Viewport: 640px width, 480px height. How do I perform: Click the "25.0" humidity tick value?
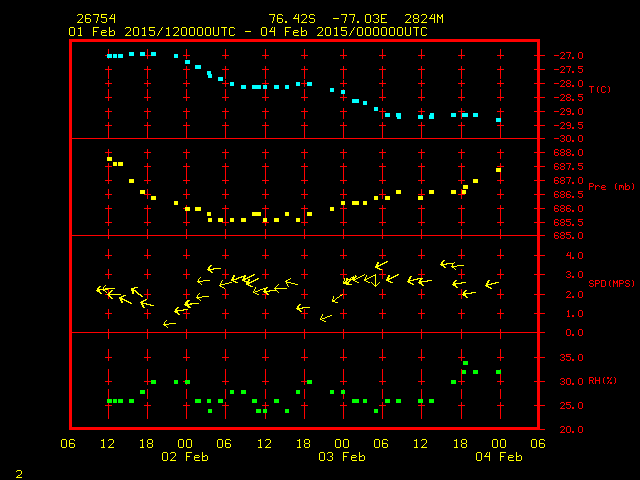[x=571, y=406]
